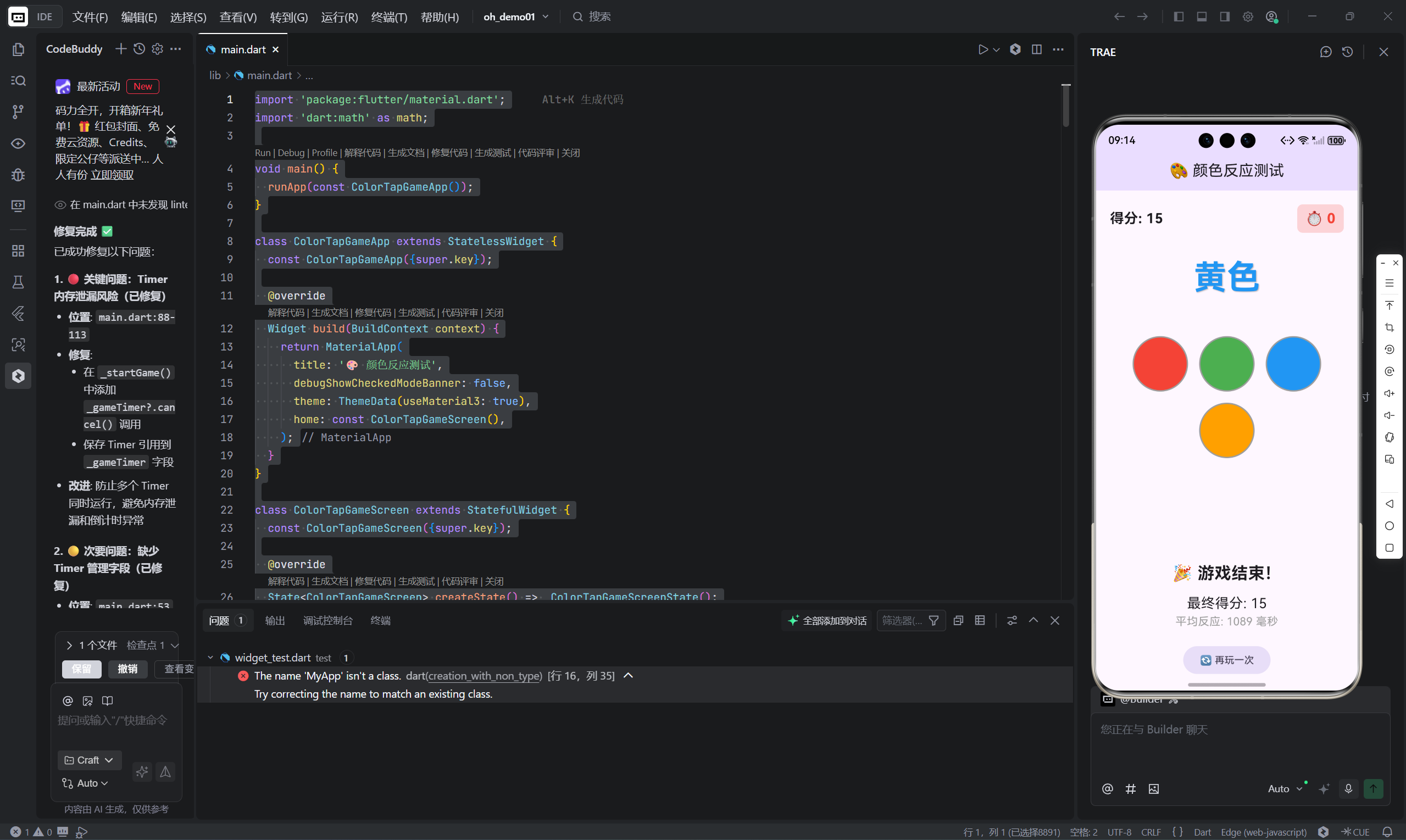The image size is (1406, 840).
Task: Click the filter funnel icon in Problems panel
Action: pyautogui.click(x=933, y=620)
